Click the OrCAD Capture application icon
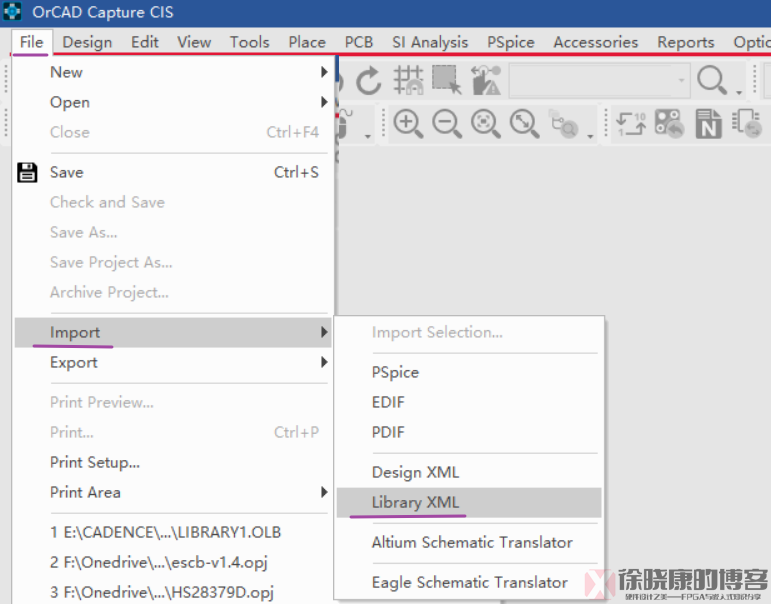The height and width of the screenshot is (604, 771). tap(12, 11)
